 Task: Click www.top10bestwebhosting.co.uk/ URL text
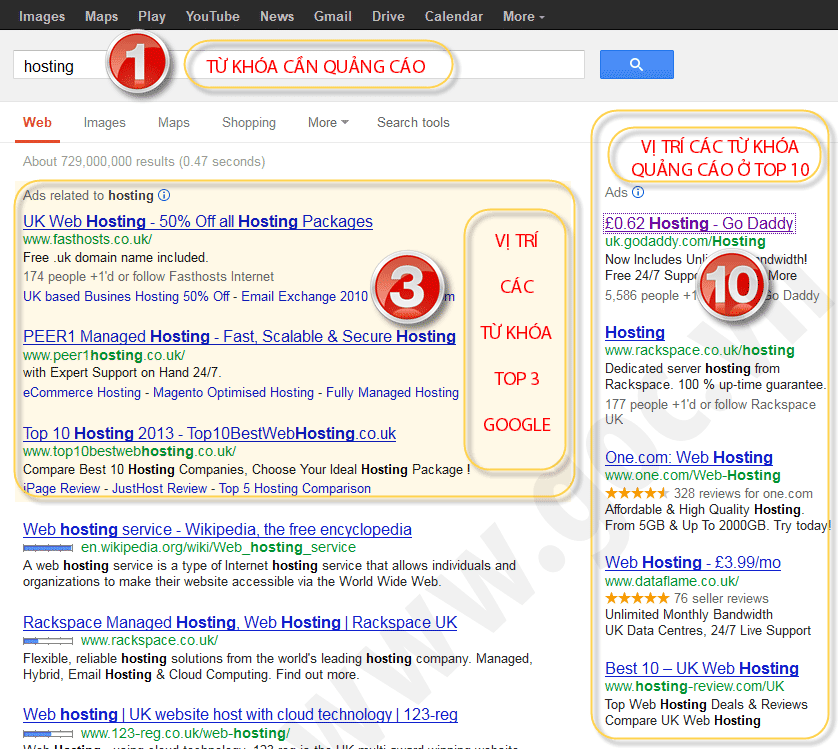(129, 451)
